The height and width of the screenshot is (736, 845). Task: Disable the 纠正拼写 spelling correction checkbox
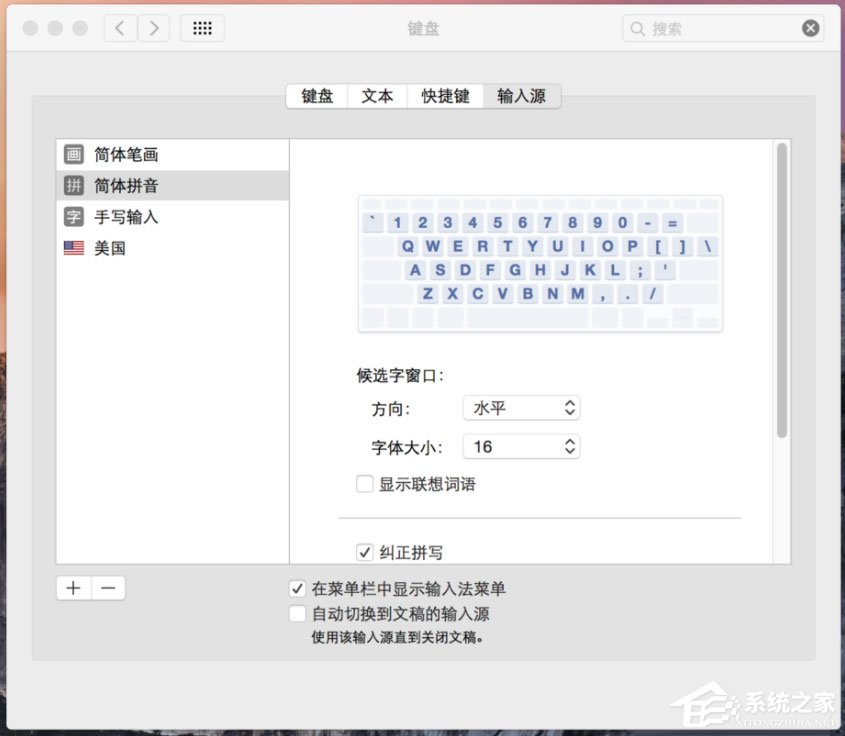tap(364, 551)
